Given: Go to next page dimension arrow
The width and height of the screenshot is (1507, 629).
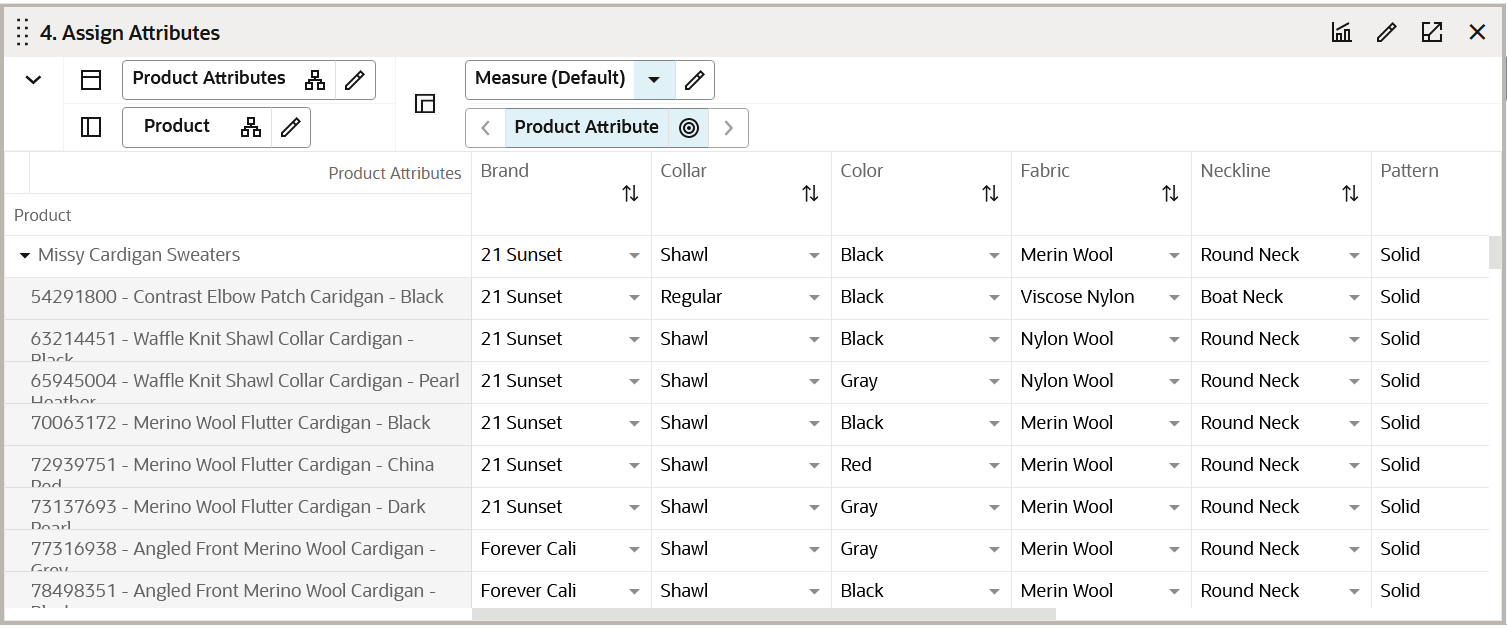Looking at the screenshot, I should (729, 128).
